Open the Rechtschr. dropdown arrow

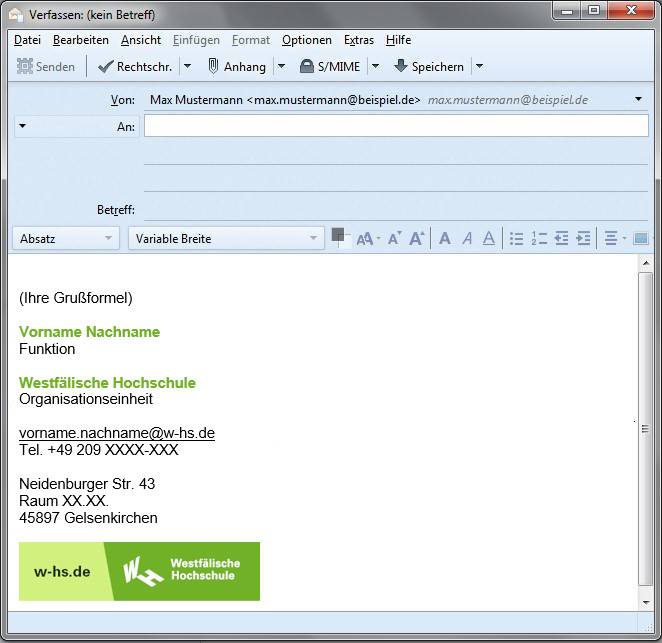point(187,66)
